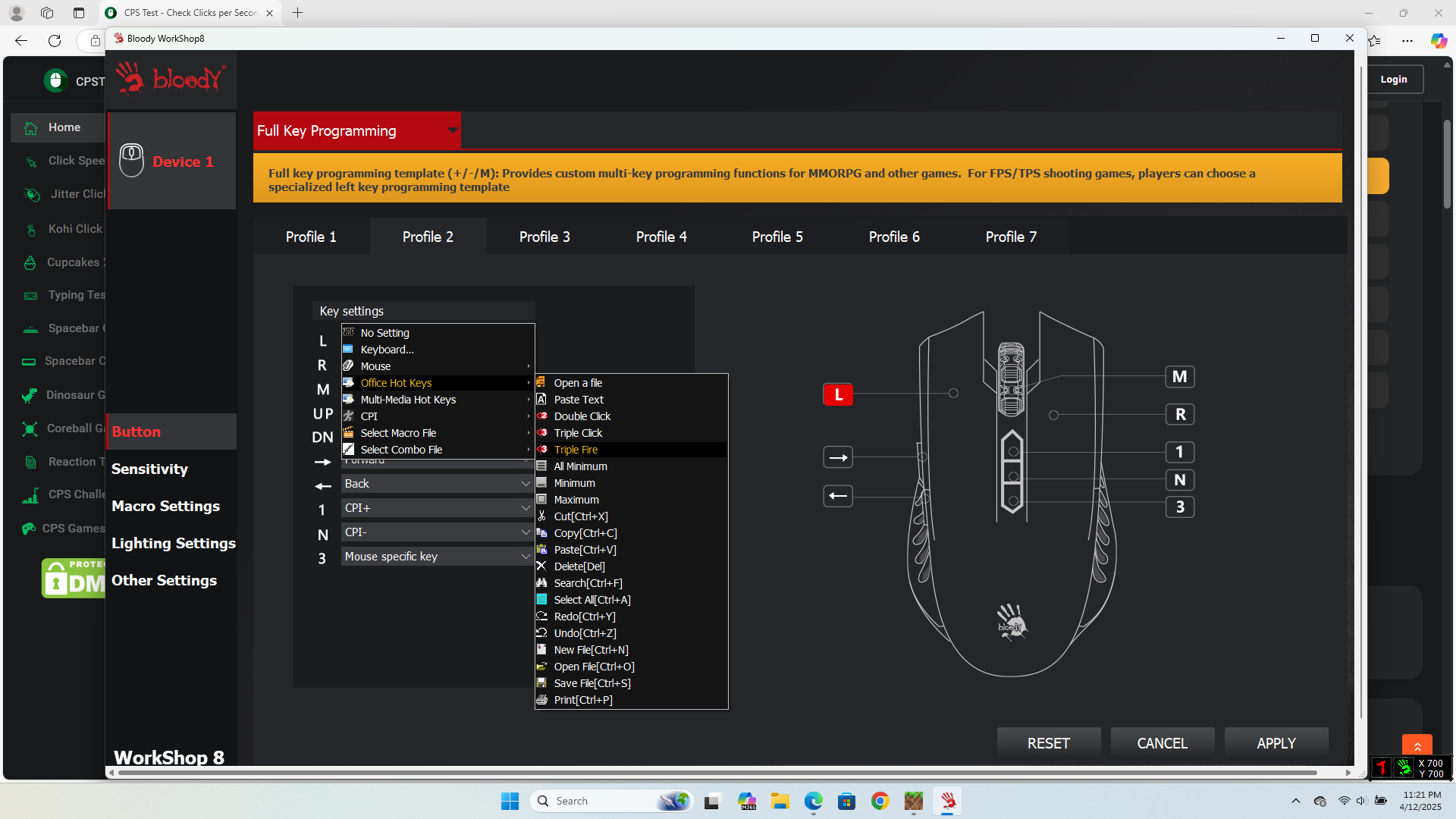The height and width of the screenshot is (819, 1456).
Task: Choose Double Click from the submenu
Action: click(x=631, y=416)
